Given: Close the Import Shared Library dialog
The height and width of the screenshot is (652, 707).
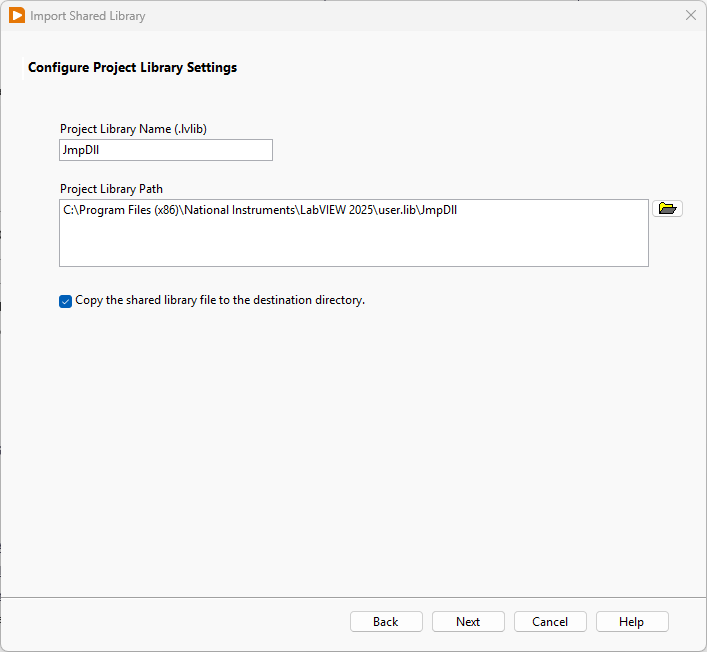Looking at the screenshot, I should click(690, 16).
